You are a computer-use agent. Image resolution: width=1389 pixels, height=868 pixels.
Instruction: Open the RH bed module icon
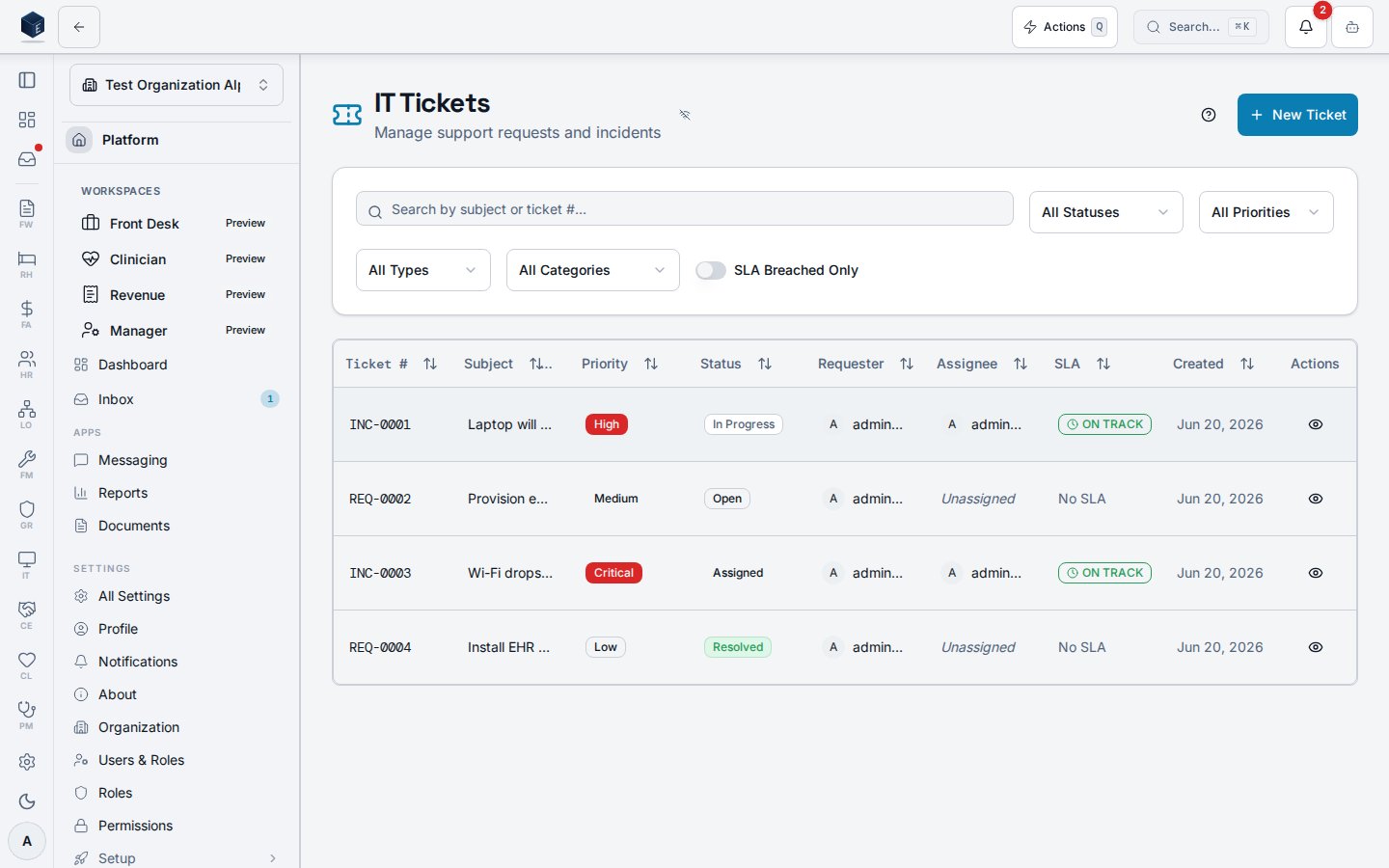click(x=27, y=263)
